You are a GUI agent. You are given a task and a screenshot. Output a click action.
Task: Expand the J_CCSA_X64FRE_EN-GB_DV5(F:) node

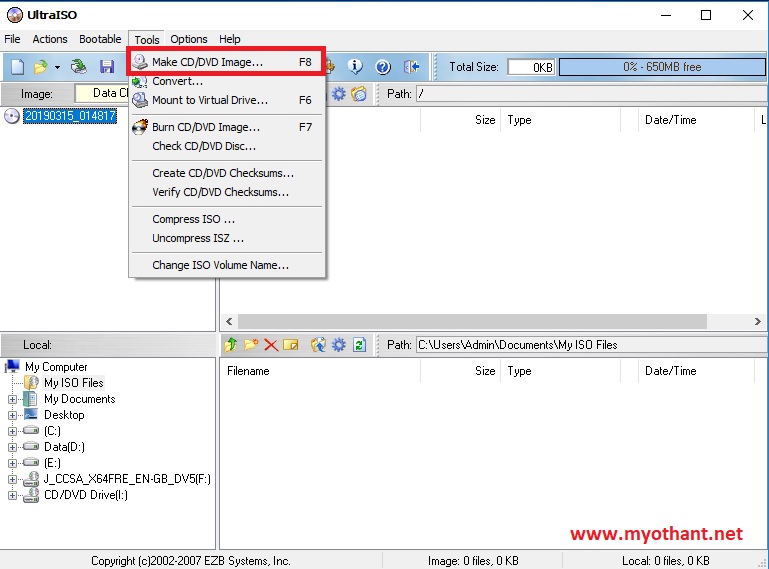tap(12, 480)
